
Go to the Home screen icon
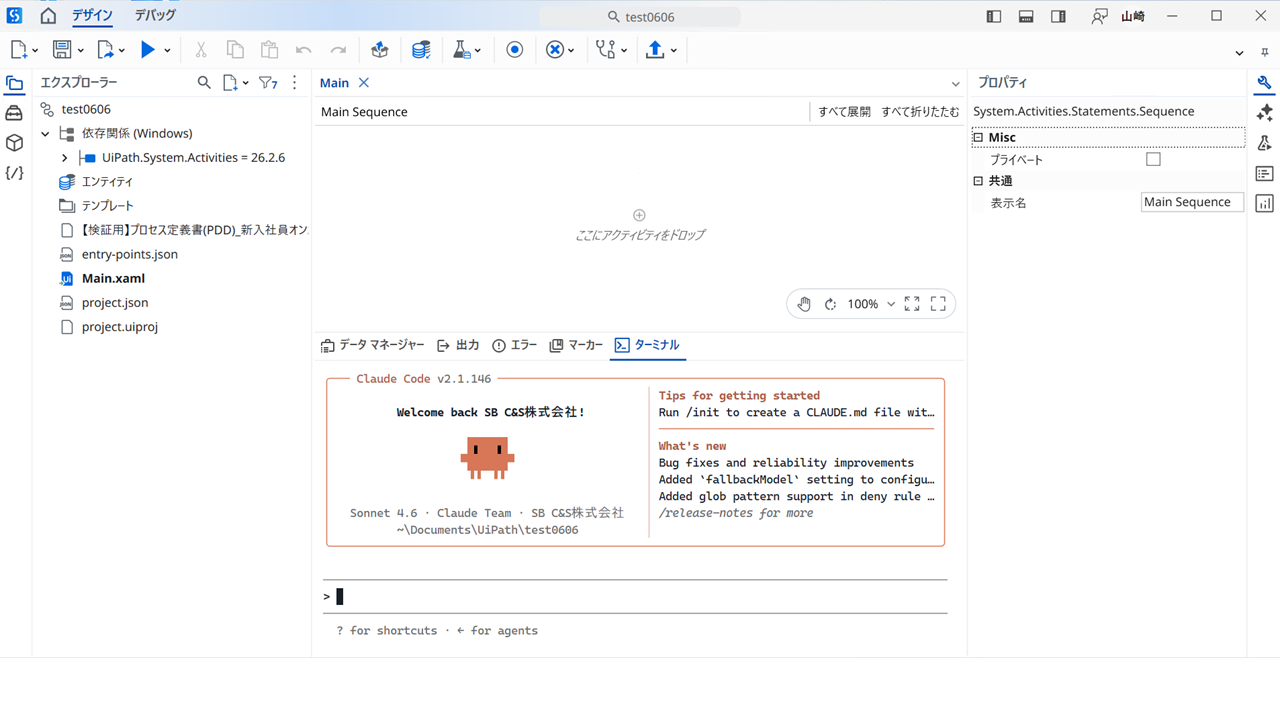click(48, 16)
